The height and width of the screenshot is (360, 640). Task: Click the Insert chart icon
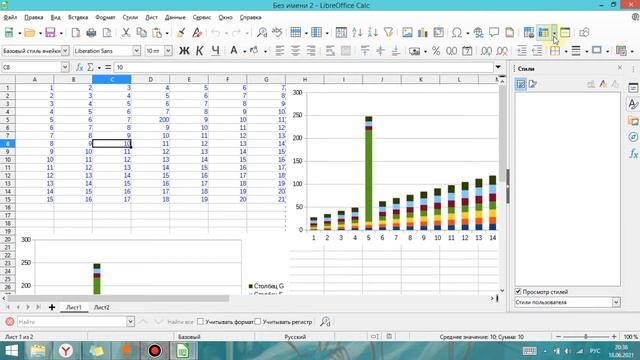click(422, 33)
